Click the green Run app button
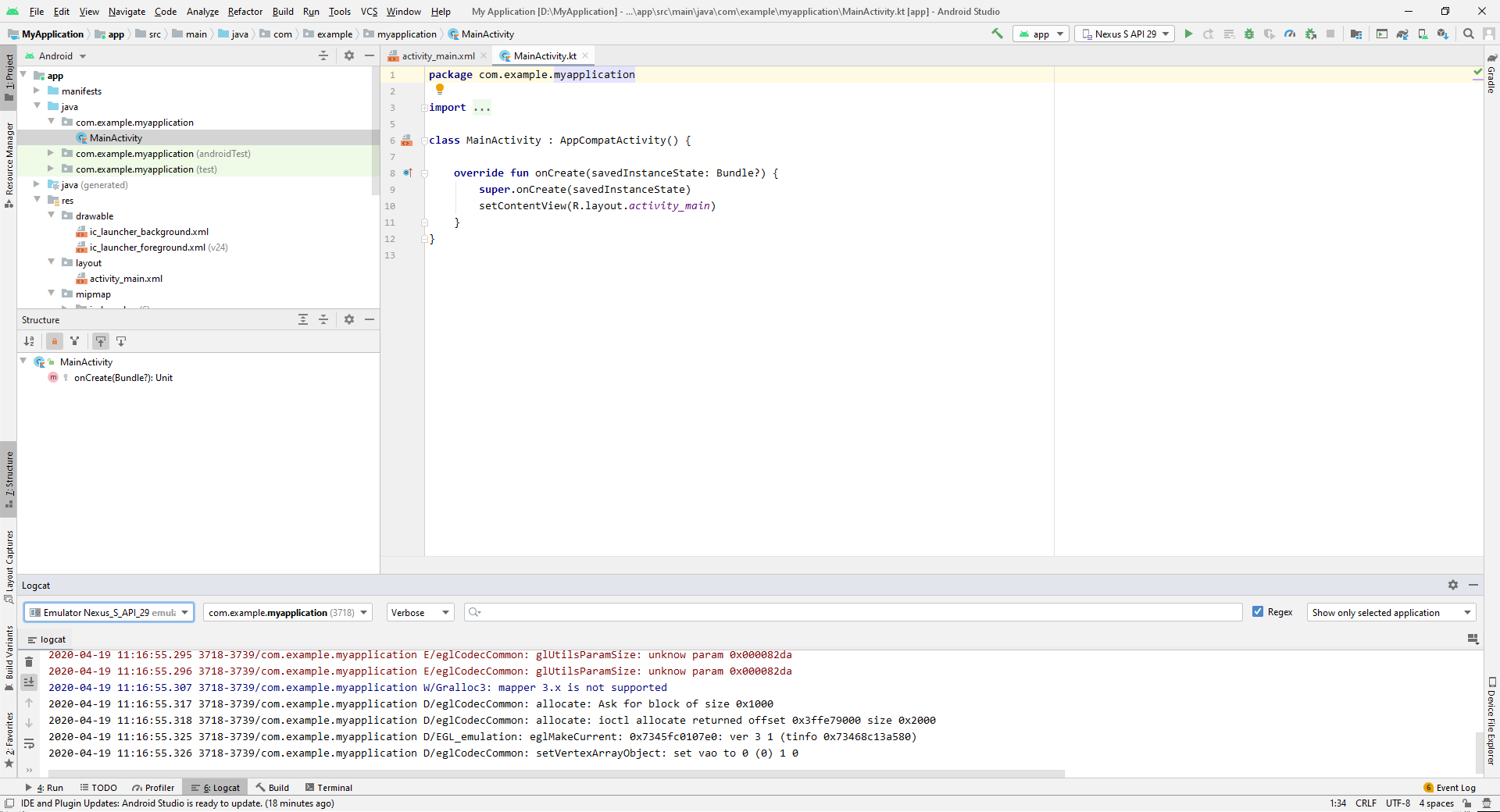The image size is (1500, 812). [x=1188, y=34]
